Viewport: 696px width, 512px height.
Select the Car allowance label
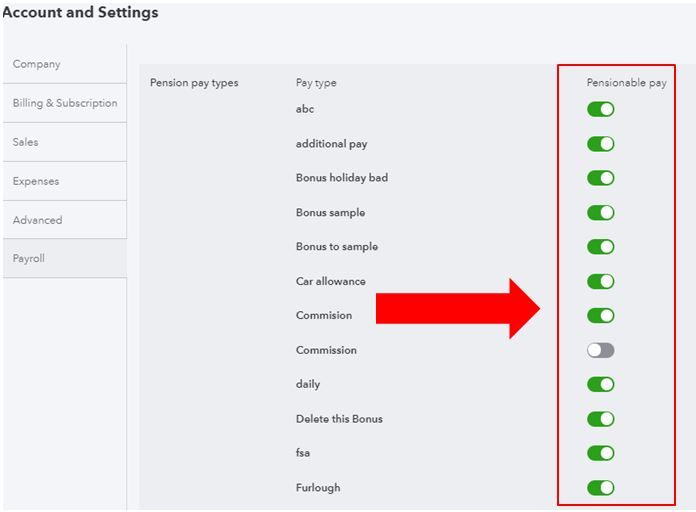pyautogui.click(x=331, y=281)
